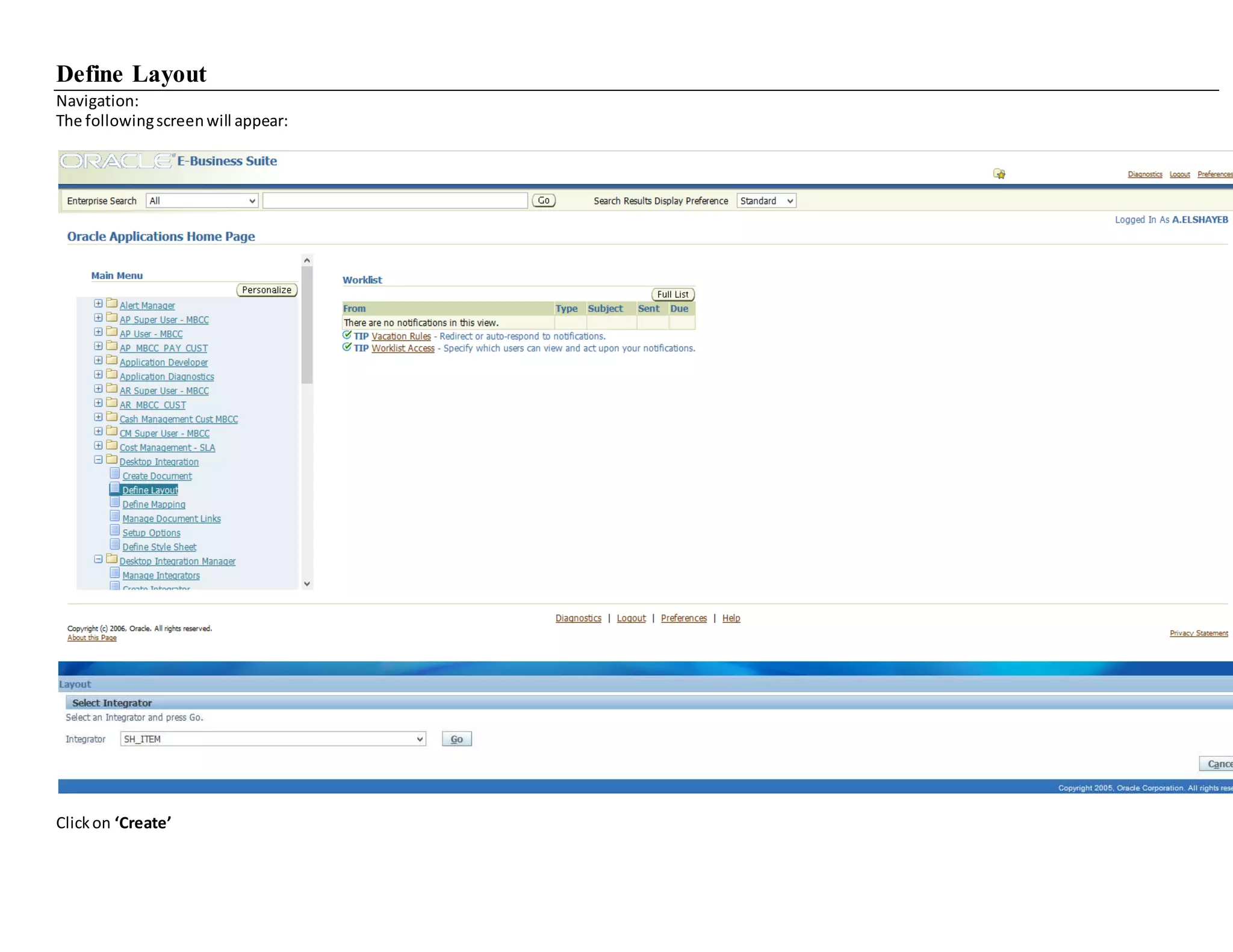Click the AR_MBCC_CUST folder icon
Viewport: 1233px width, 952px height.
[x=112, y=403]
